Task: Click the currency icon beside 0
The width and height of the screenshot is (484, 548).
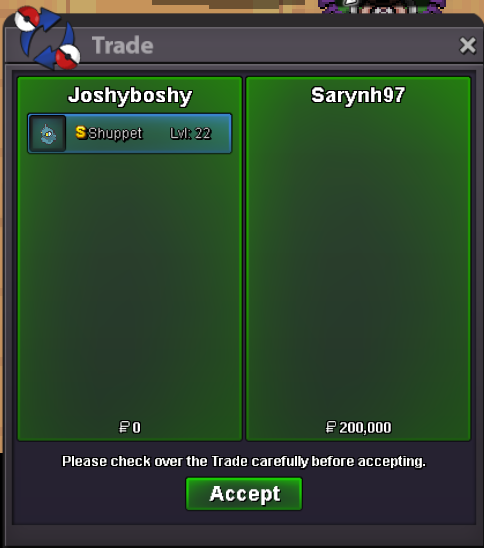Action: (x=124, y=427)
